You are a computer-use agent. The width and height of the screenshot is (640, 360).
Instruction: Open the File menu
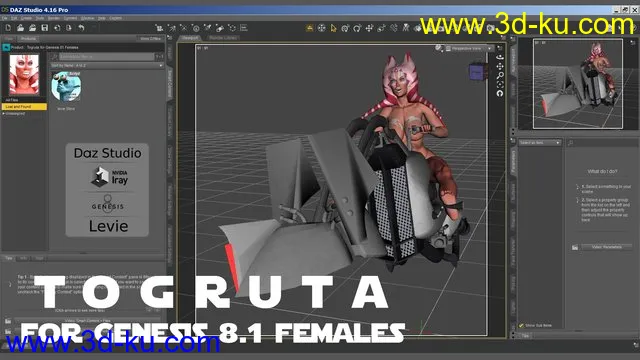coord(4,18)
